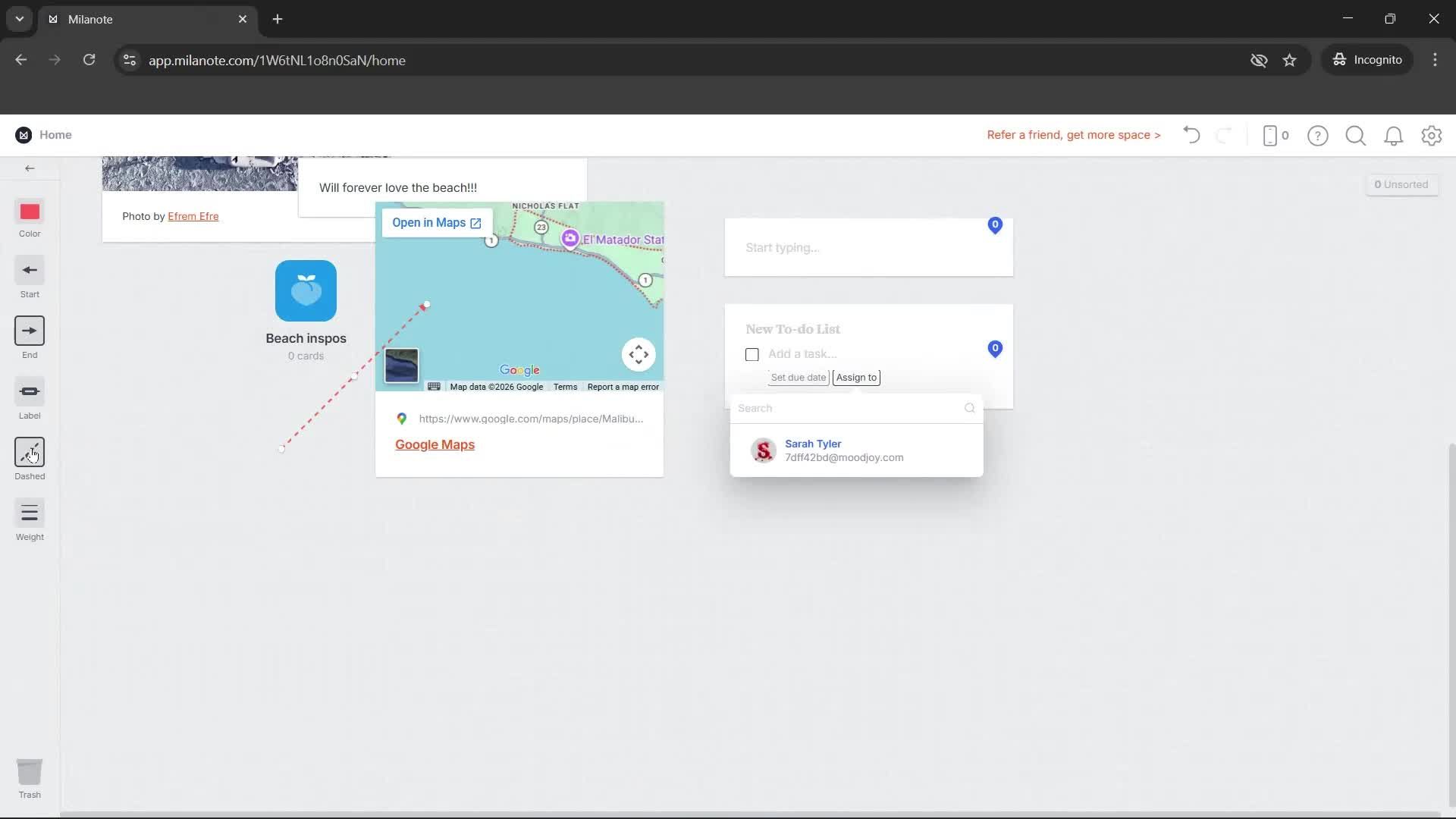Open Chrome's three-dot menu
The height and width of the screenshot is (819, 1456).
tap(1435, 60)
